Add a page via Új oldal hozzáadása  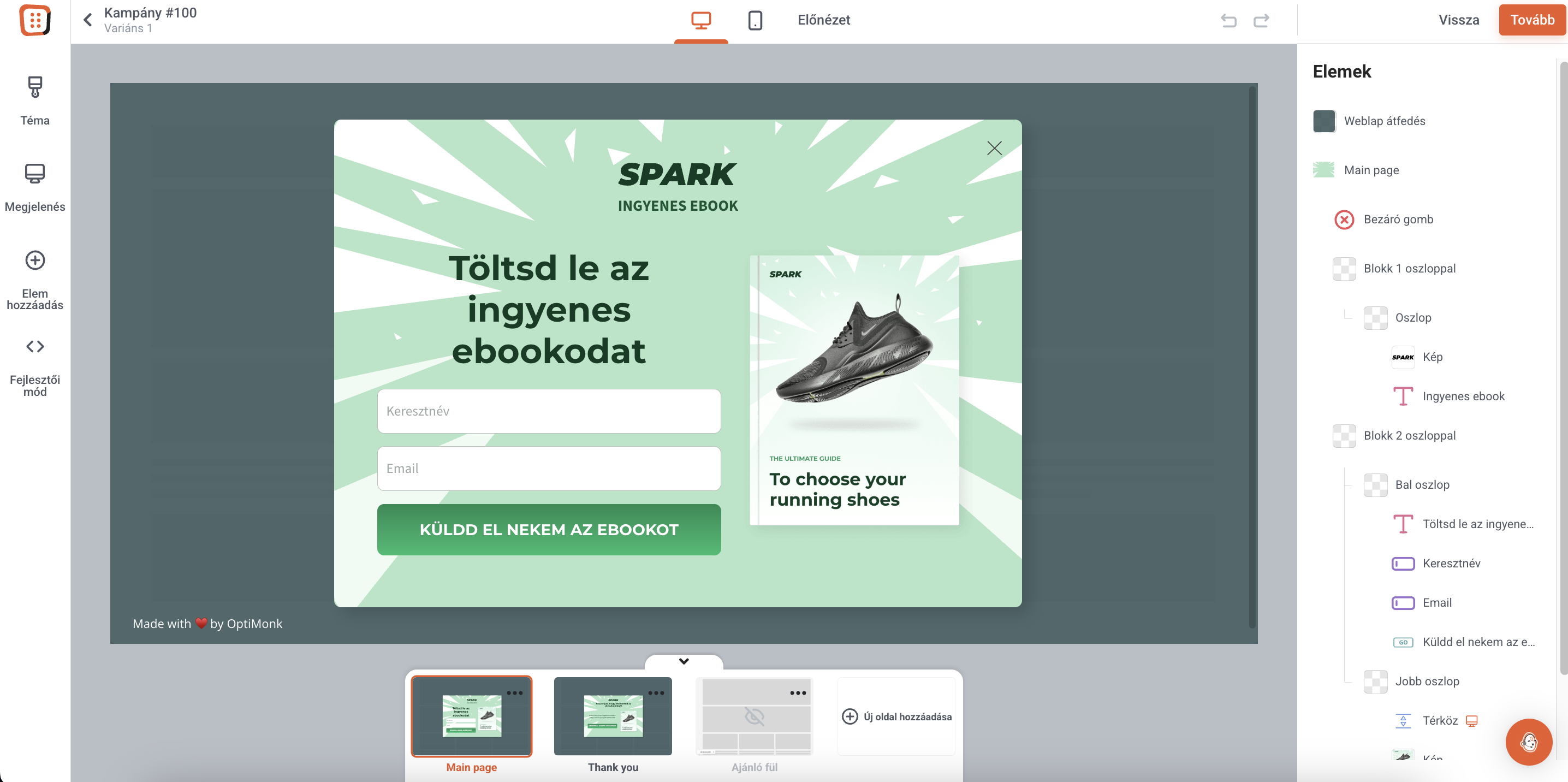[896, 717]
